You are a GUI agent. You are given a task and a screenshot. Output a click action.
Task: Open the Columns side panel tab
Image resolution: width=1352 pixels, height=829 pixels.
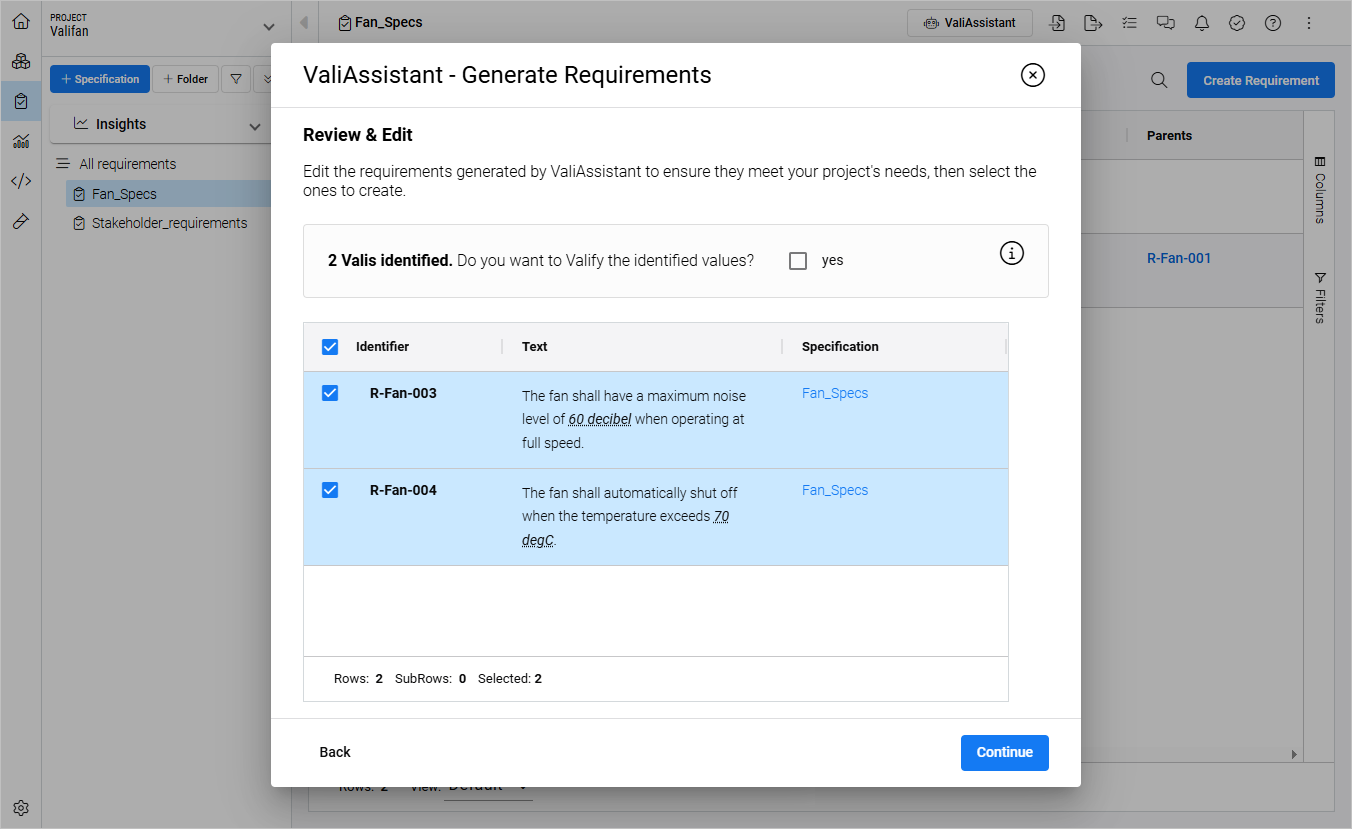point(1320,190)
